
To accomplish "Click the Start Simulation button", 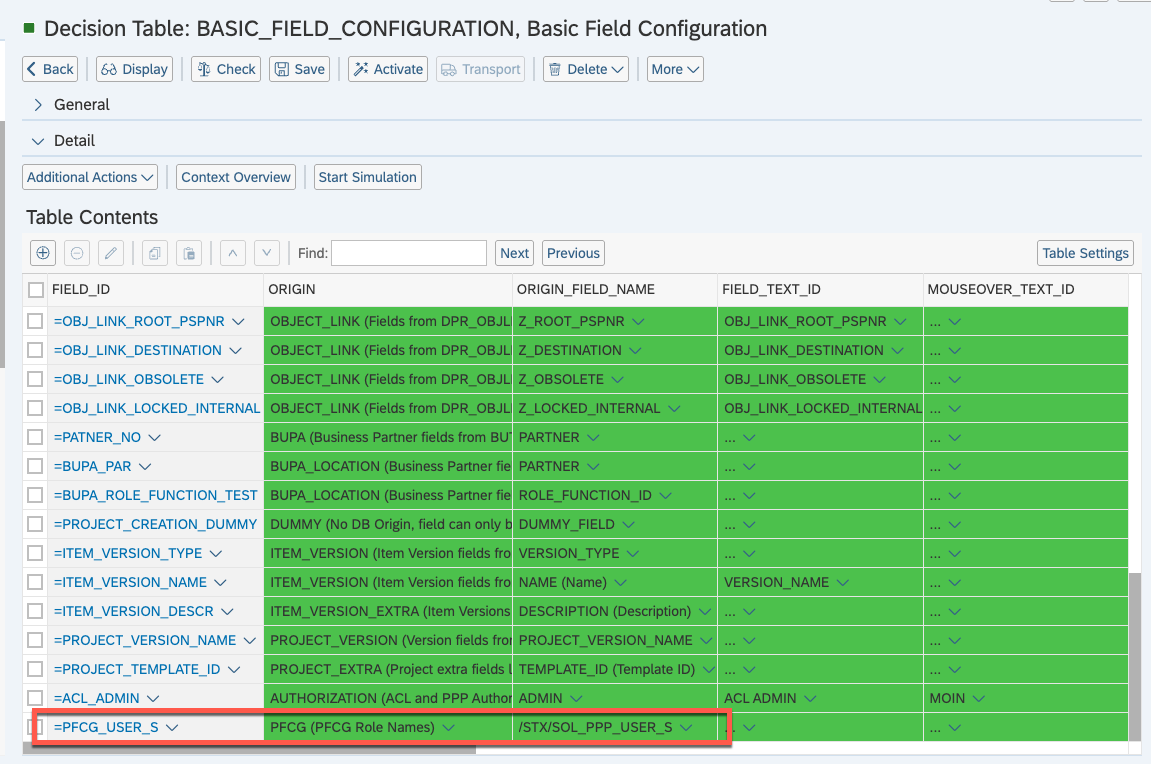I will pos(367,177).
